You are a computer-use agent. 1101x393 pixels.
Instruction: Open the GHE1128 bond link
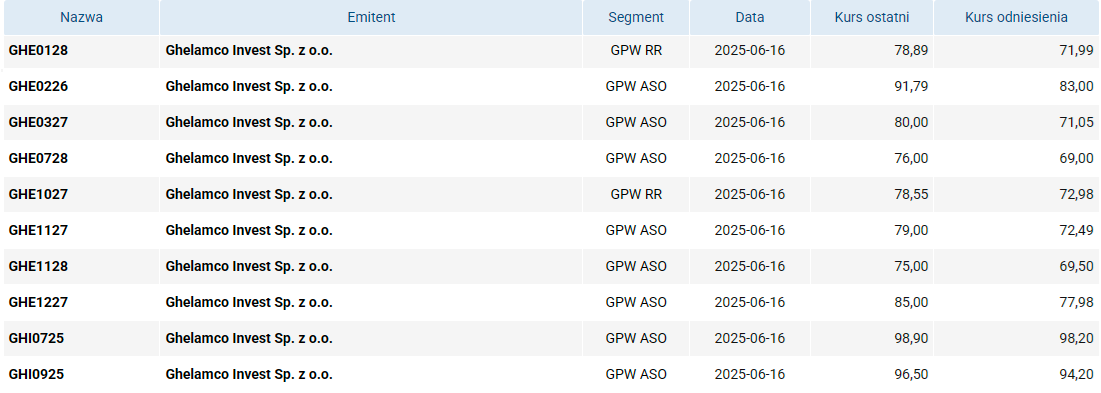pyautogui.click(x=38, y=267)
